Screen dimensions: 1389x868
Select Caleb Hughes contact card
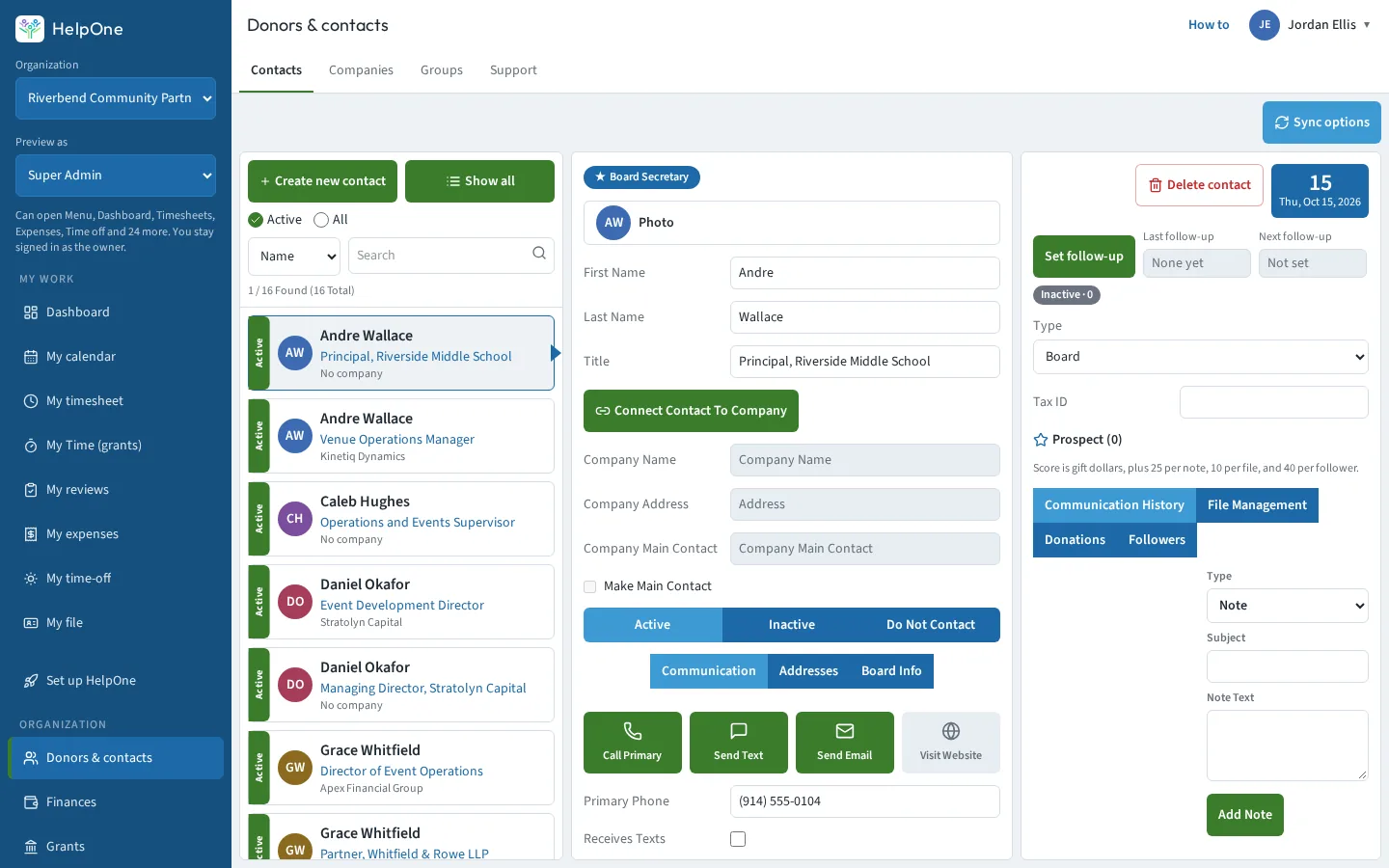click(401, 519)
